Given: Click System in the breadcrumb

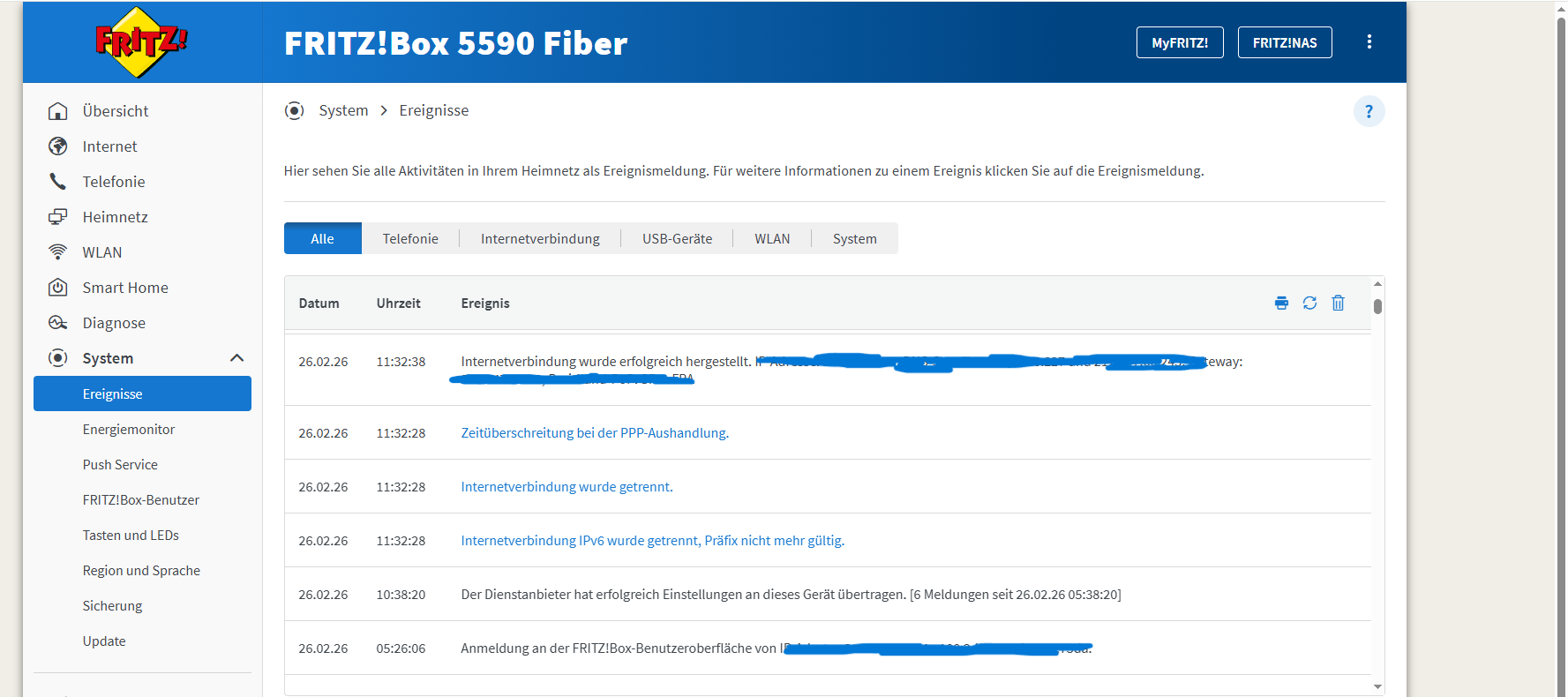Looking at the screenshot, I should [x=343, y=110].
